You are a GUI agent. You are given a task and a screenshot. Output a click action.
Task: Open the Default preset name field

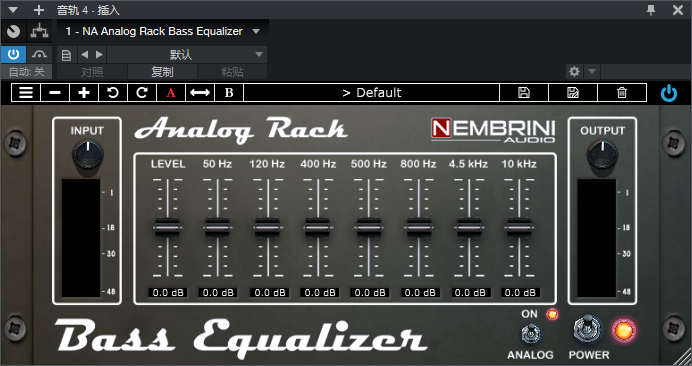pos(372,93)
